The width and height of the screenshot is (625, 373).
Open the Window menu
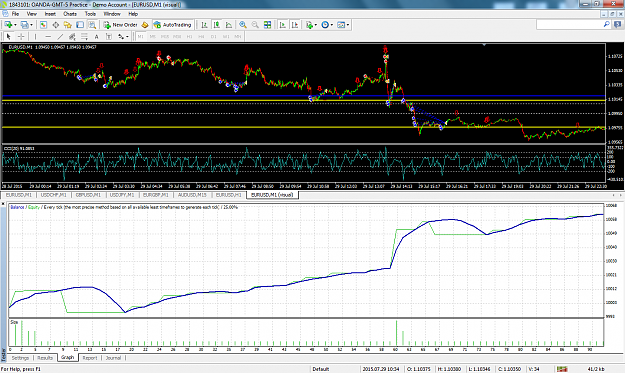(112, 14)
